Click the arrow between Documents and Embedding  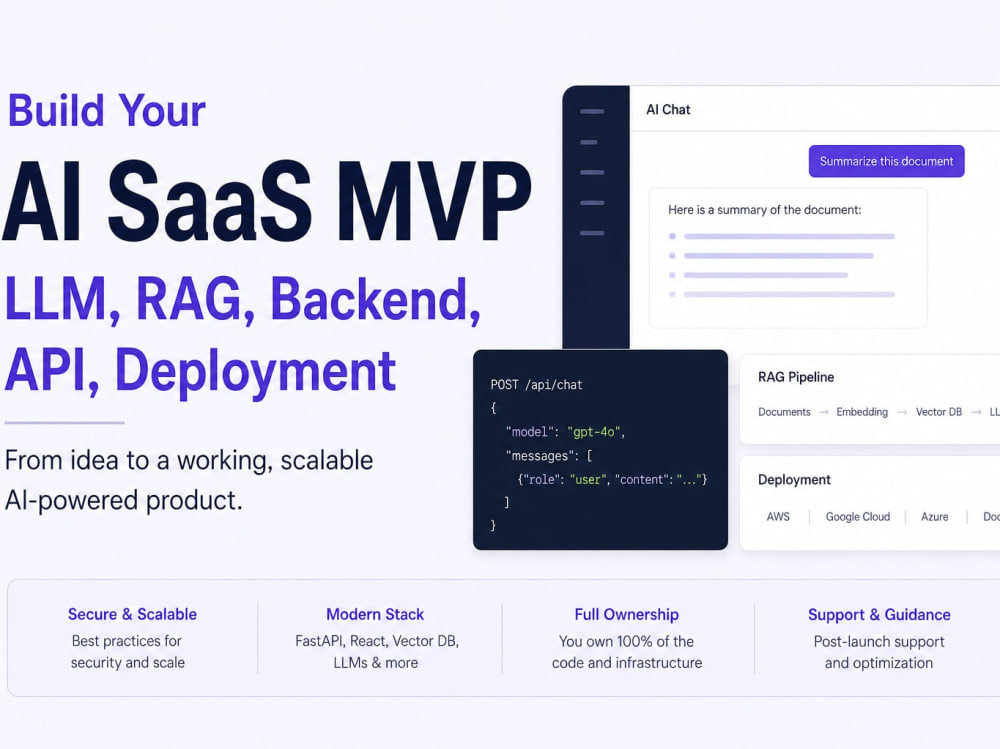point(823,412)
